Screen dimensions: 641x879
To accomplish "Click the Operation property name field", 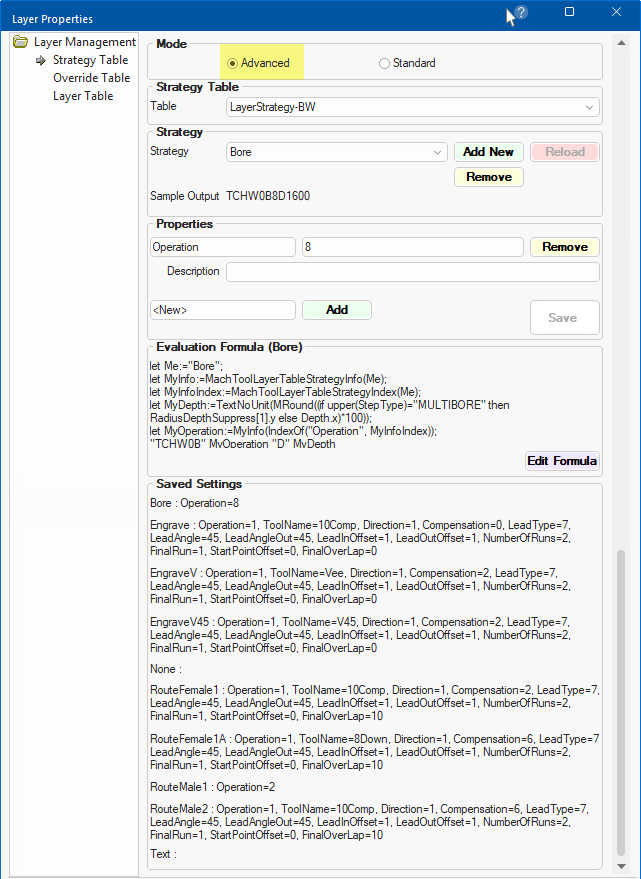I will (222, 247).
